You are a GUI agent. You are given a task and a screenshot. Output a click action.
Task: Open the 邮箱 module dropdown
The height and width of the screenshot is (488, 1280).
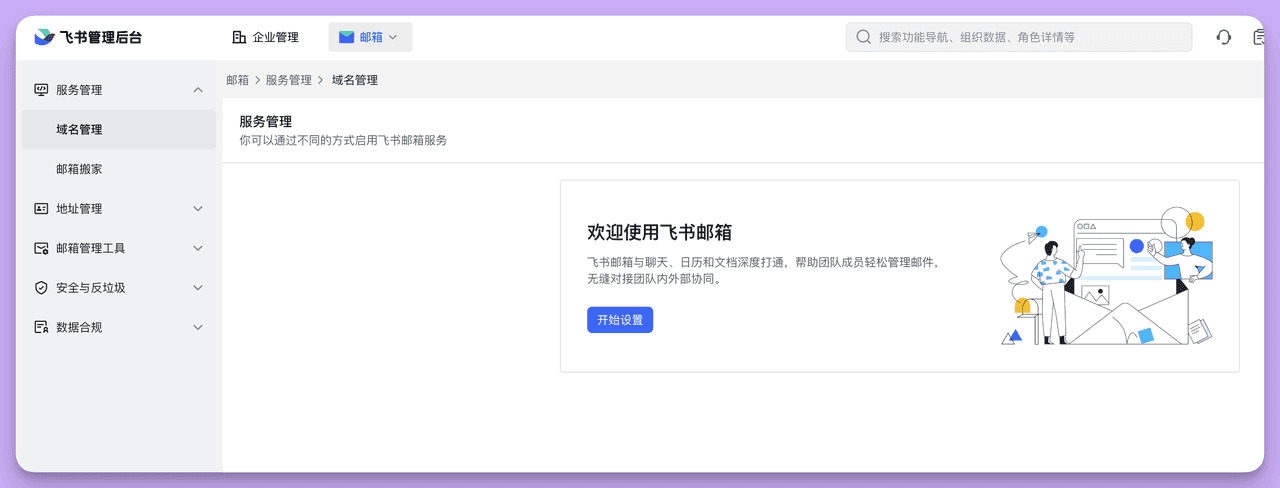[x=370, y=37]
